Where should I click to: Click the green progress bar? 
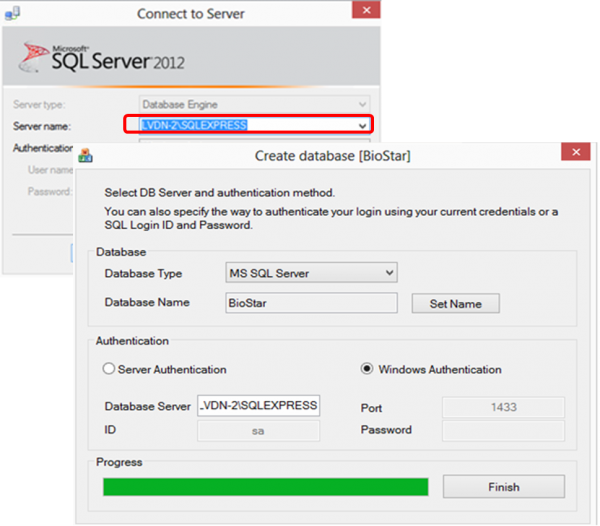[265, 487]
